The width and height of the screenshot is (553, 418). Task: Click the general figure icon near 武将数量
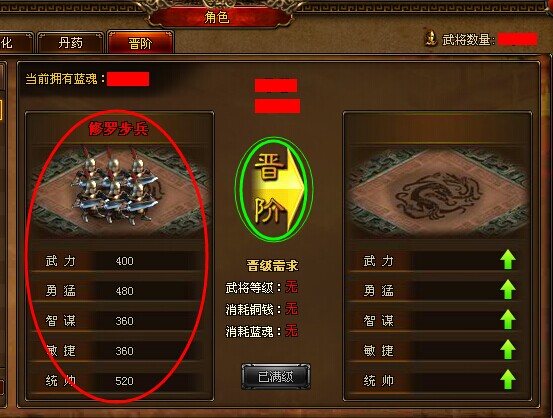[431, 38]
